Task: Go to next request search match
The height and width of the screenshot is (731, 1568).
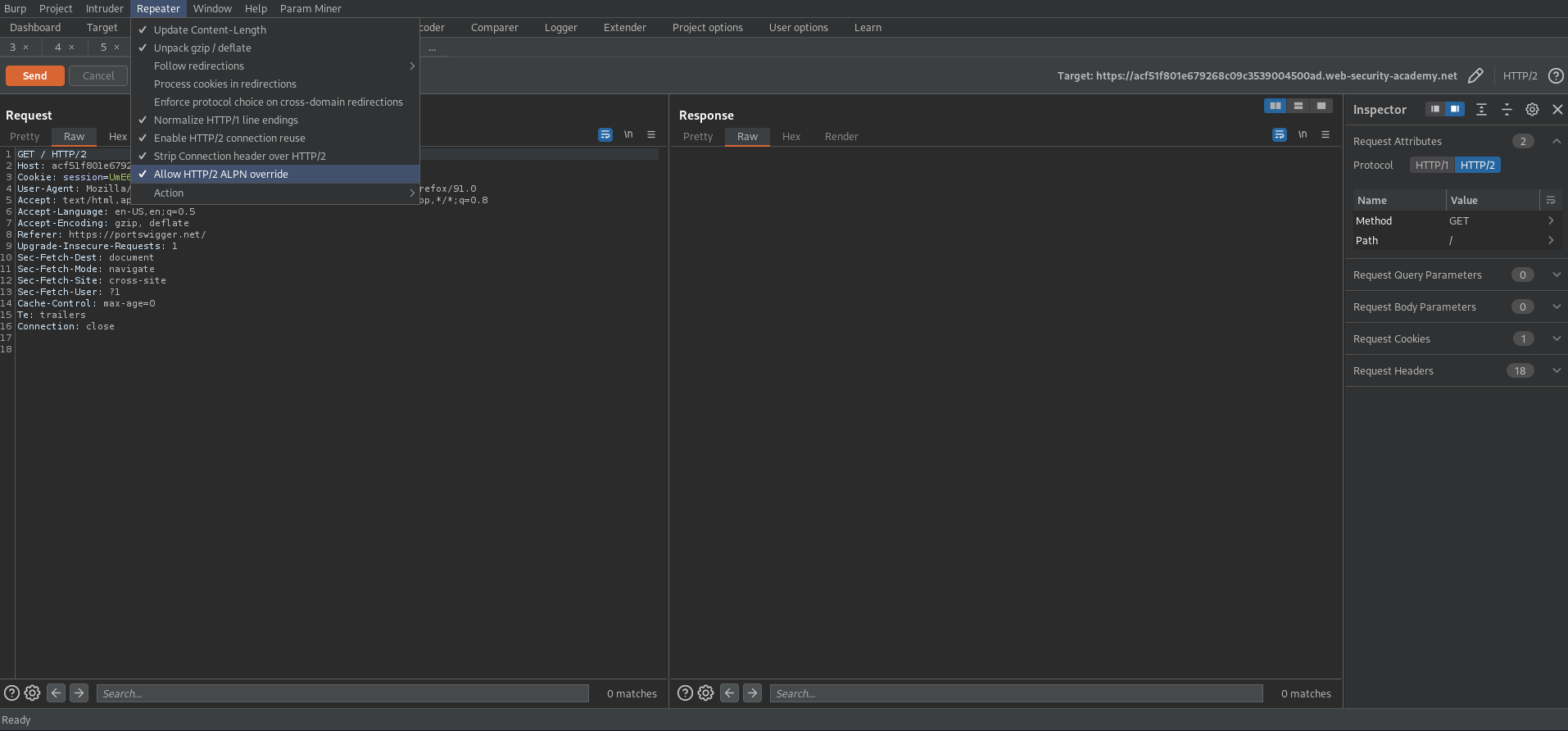Action: (x=79, y=693)
